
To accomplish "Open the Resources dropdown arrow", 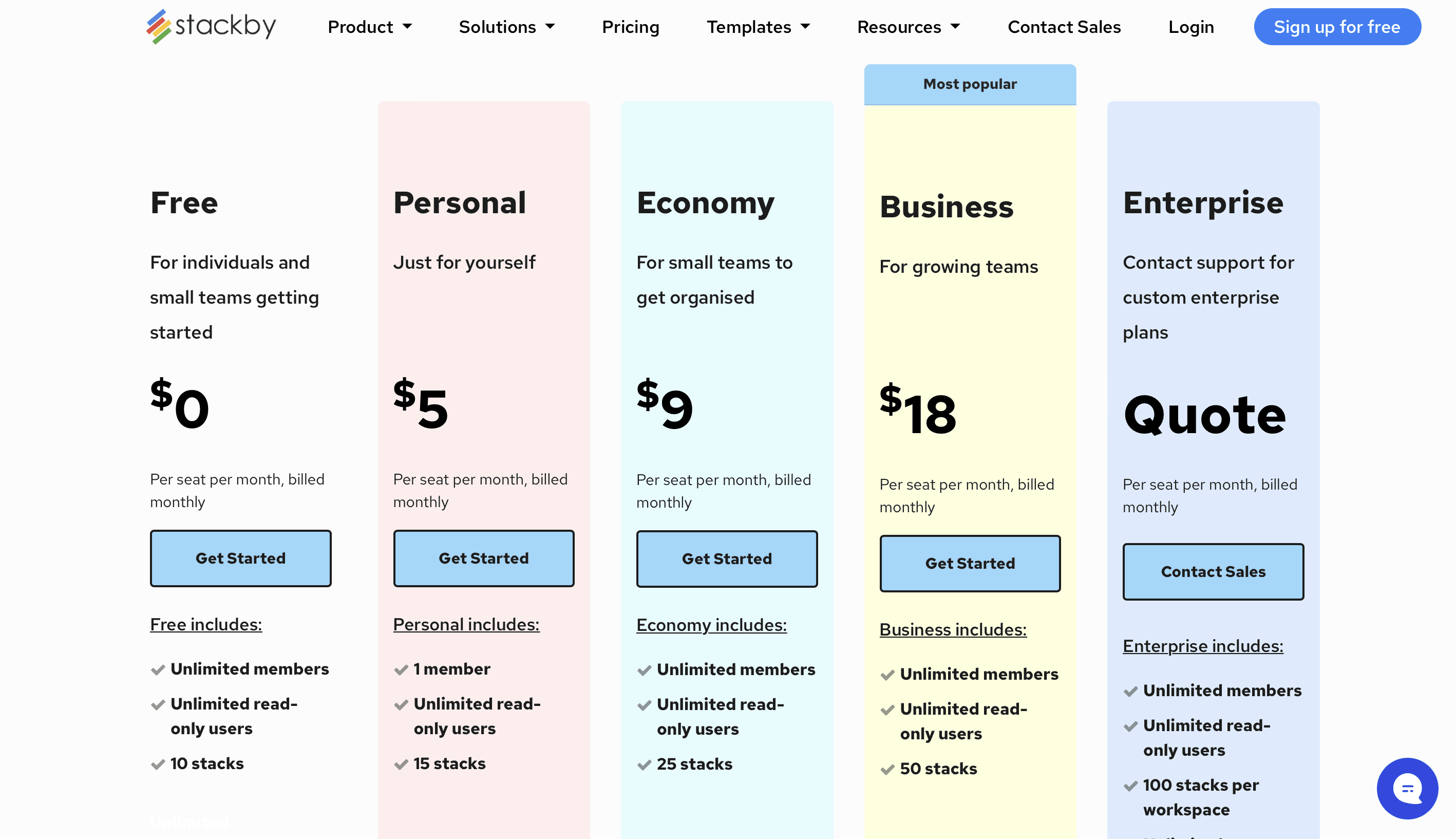I will click(955, 27).
